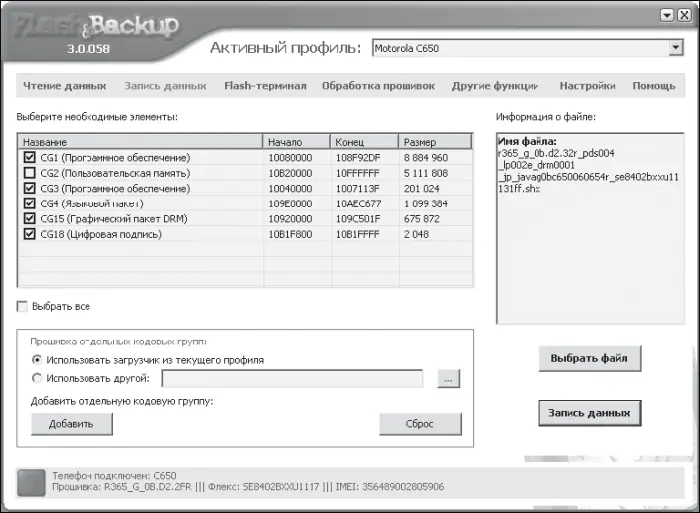
Task: Enable the CG2 (Пользовательская память) checkbox
Action: point(28,173)
